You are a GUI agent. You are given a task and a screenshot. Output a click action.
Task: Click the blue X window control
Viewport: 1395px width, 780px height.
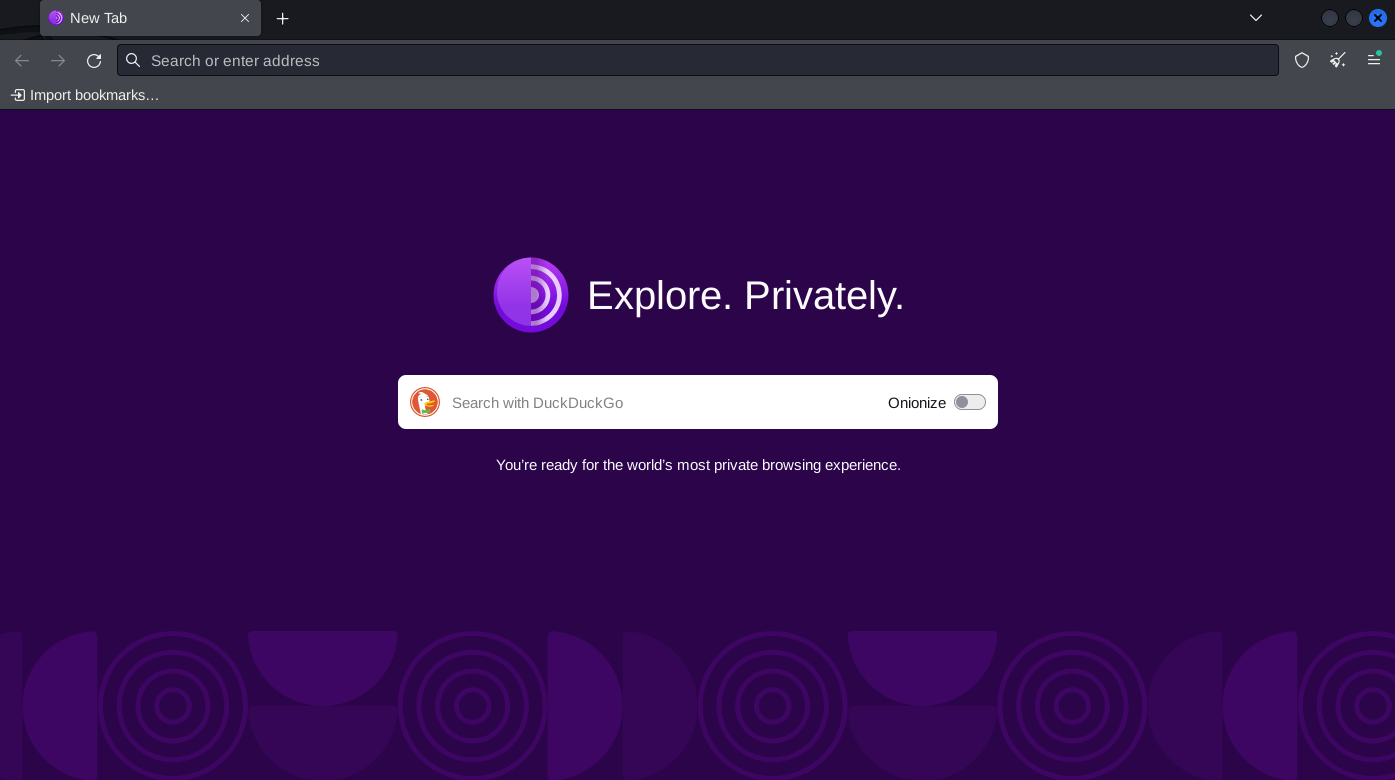tap(1378, 17)
